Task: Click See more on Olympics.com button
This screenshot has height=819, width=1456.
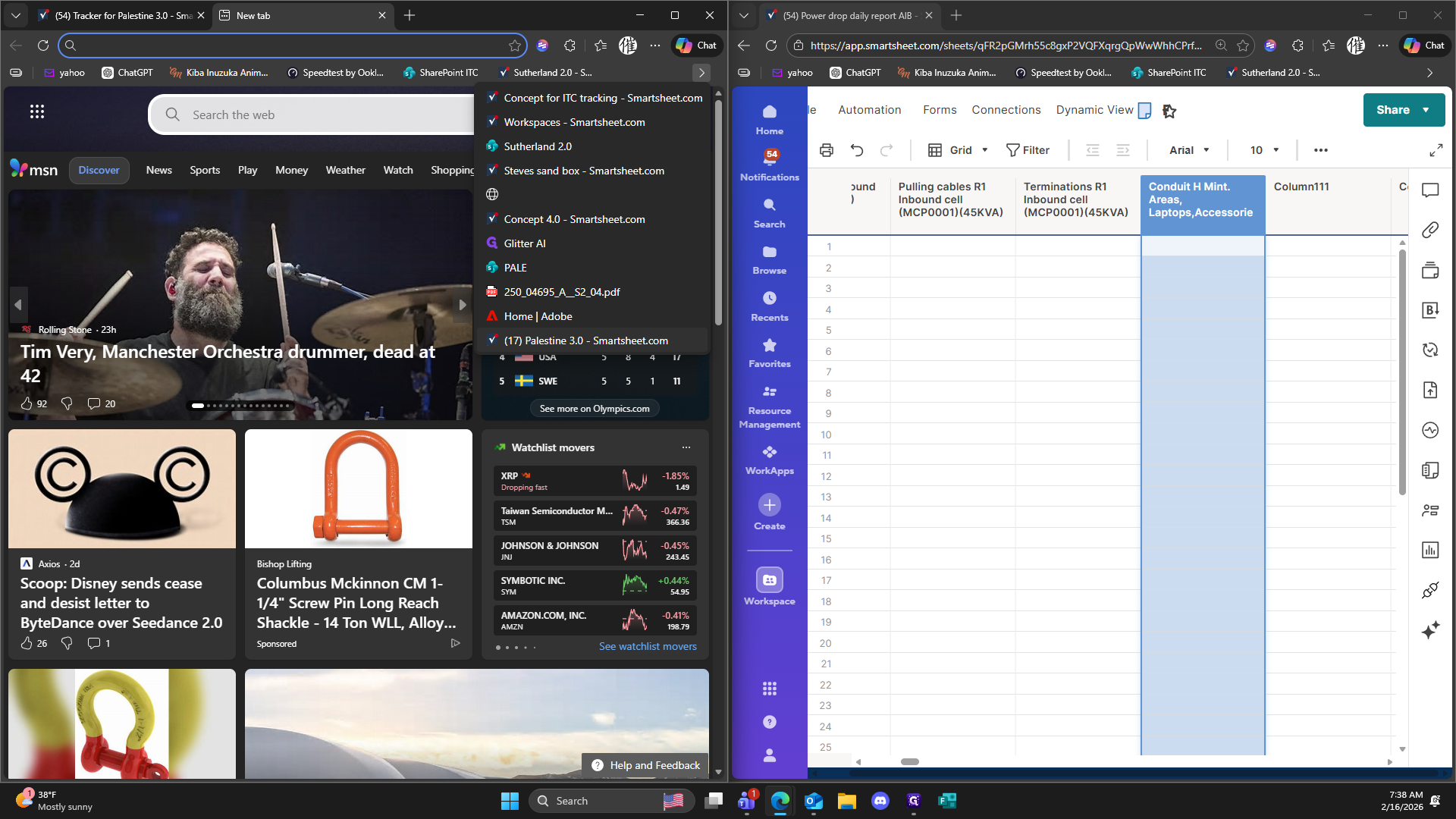Action: [x=594, y=409]
